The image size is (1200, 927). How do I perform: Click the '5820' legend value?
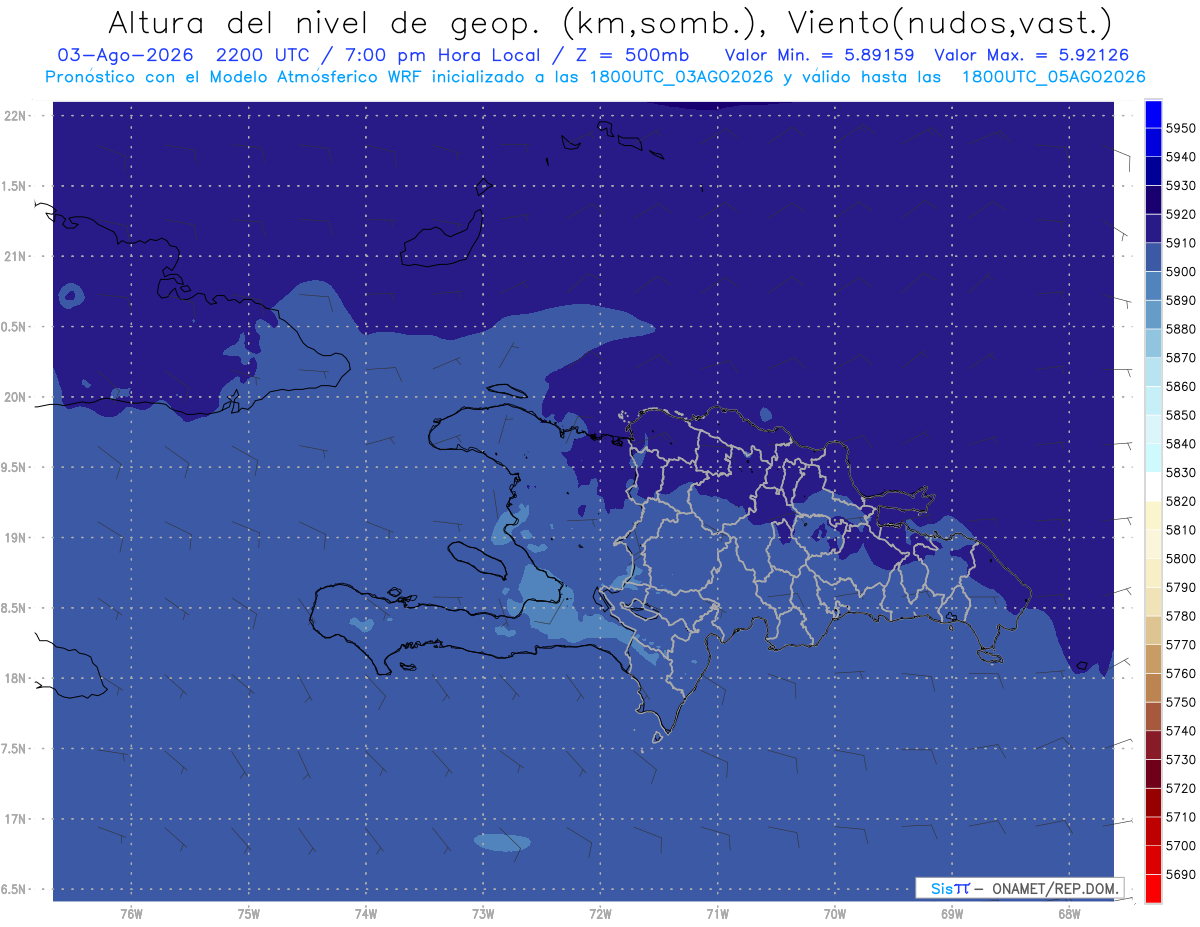point(1181,501)
